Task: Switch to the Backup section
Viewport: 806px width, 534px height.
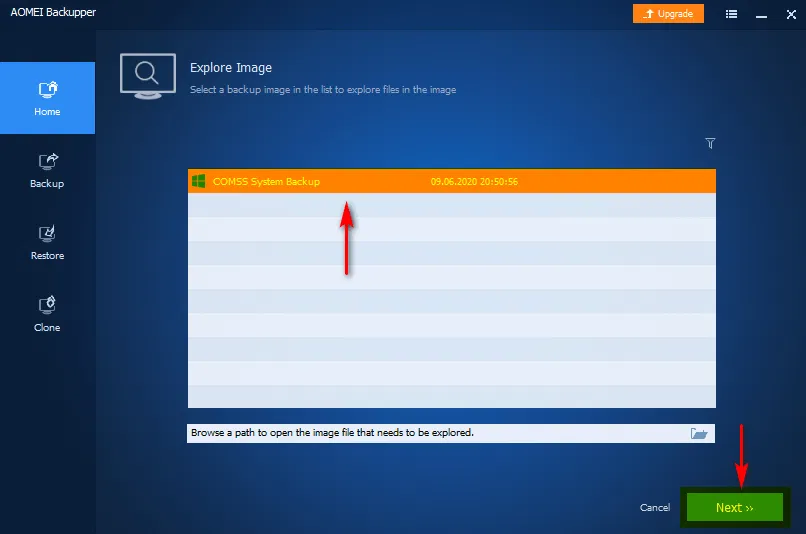Action: coord(47,171)
